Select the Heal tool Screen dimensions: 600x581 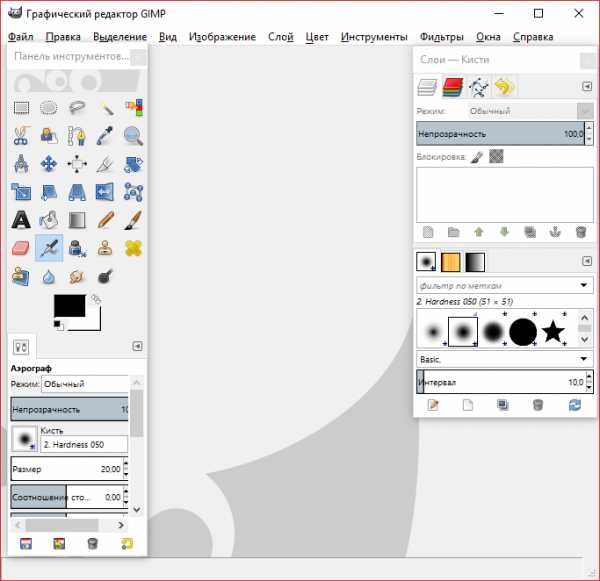[x=133, y=248]
